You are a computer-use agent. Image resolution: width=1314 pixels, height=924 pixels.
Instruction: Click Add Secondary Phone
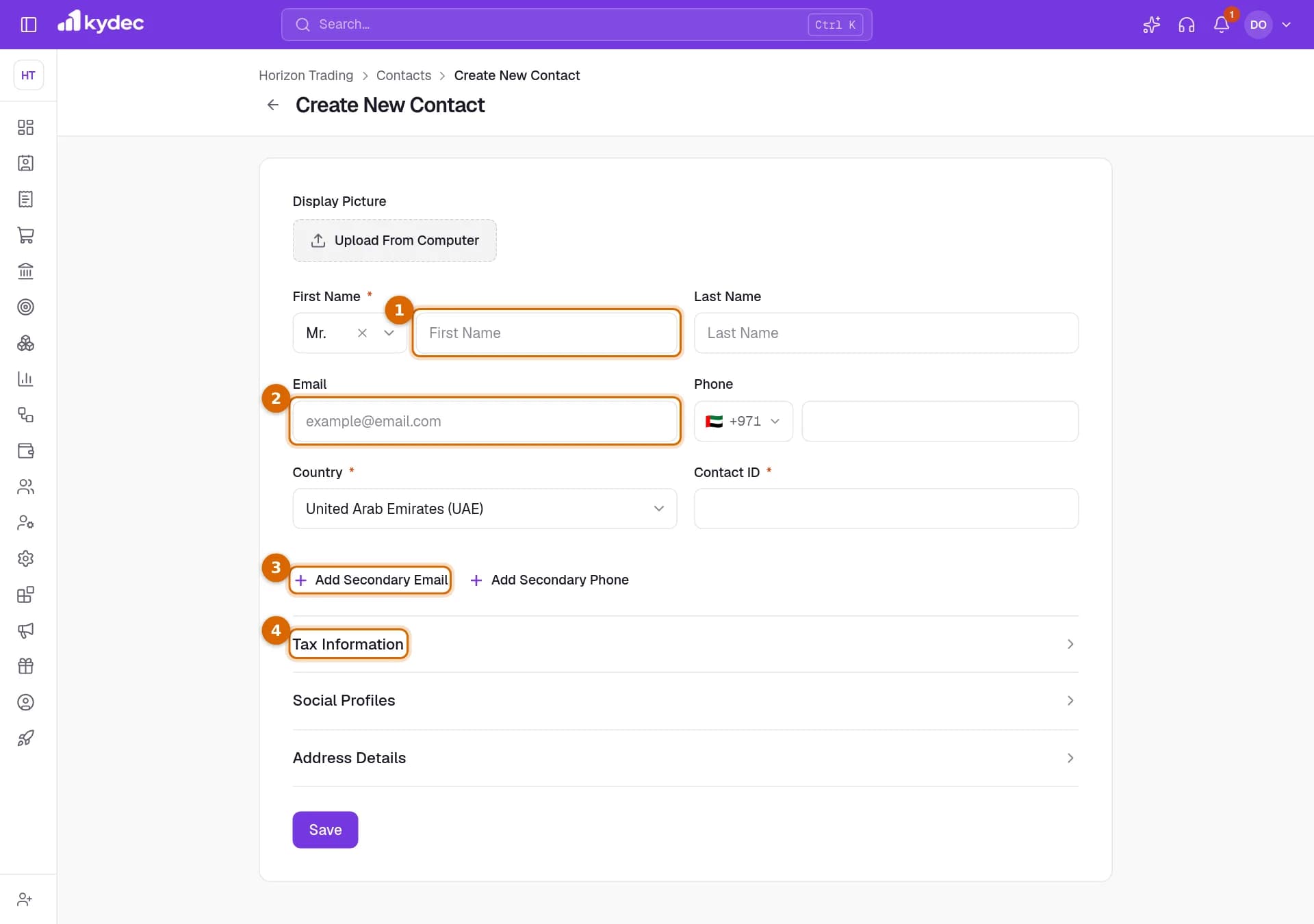coord(550,580)
